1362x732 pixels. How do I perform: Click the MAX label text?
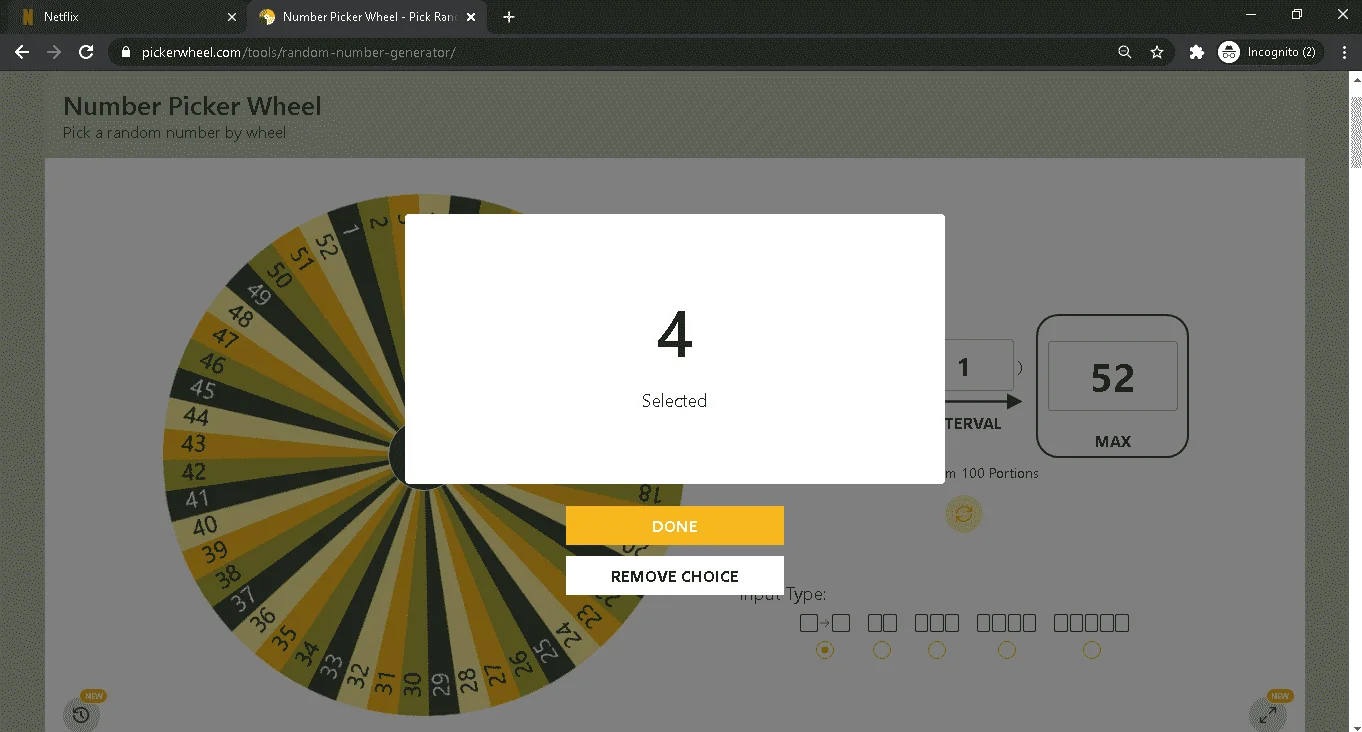tap(1113, 441)
